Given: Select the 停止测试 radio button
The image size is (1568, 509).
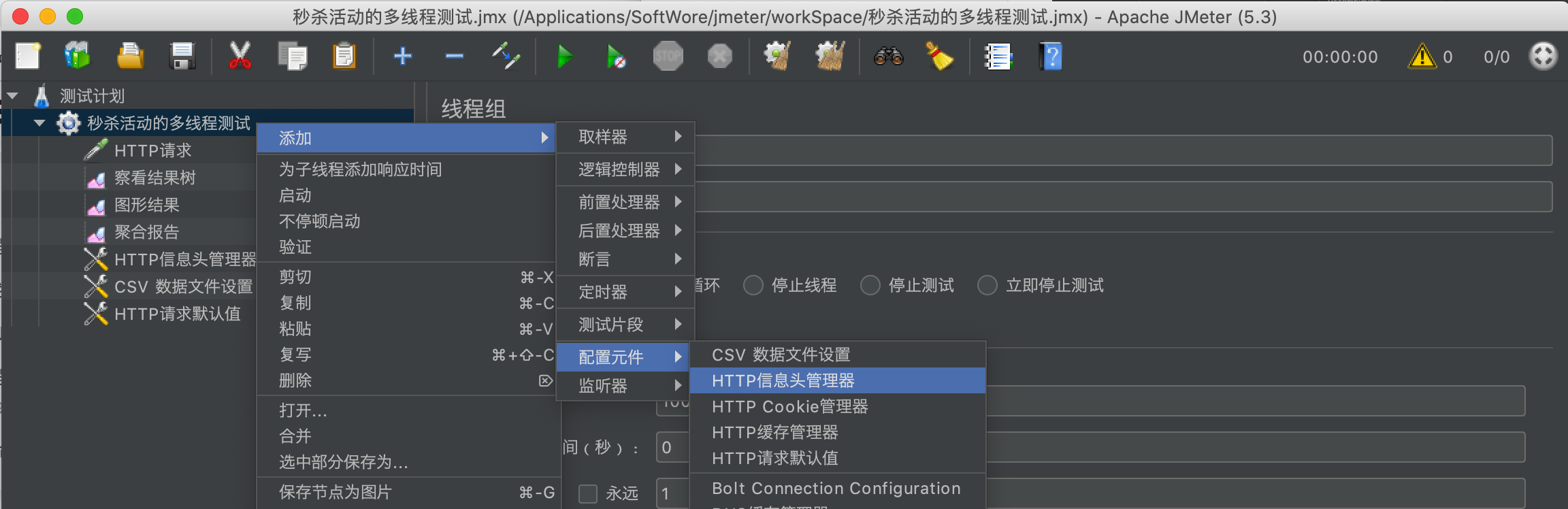Looking at the screenshot, I should click(870, 285).
